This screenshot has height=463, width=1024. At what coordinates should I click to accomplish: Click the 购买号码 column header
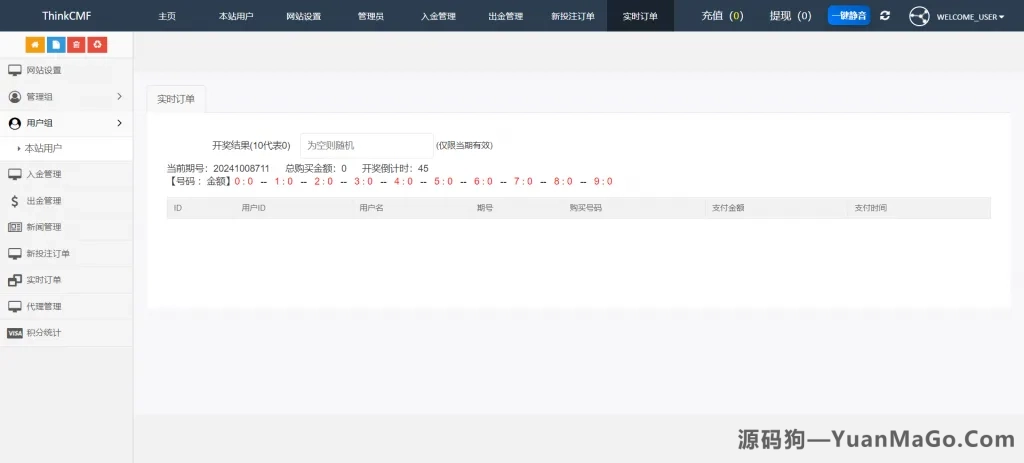pos(585,208)
